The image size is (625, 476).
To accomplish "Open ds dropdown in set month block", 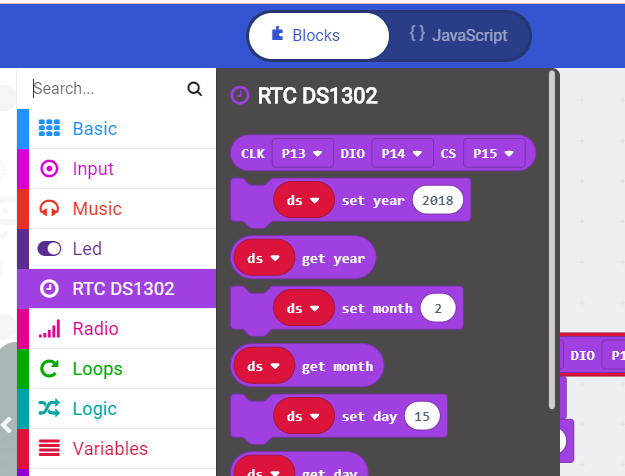I will (x=303, y=308).
